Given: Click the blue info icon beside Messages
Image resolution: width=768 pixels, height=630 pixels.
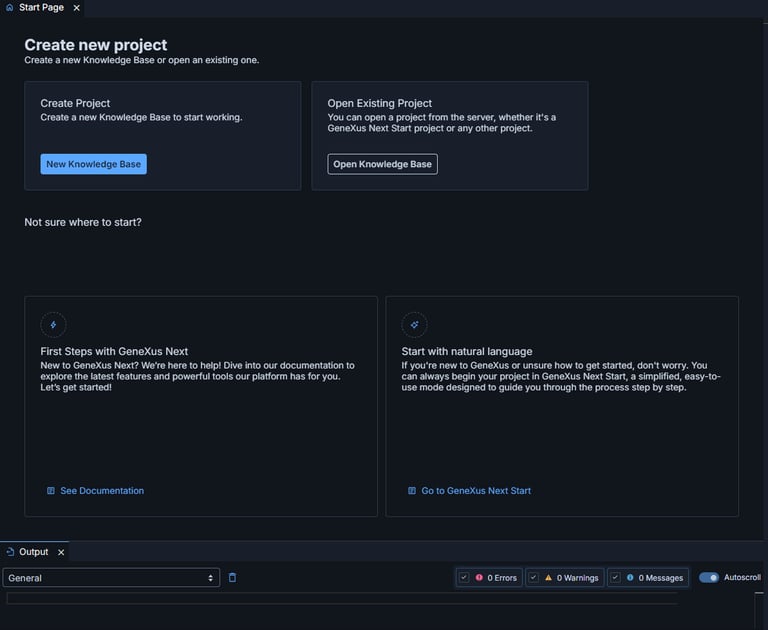Looking at the screenshot, I should click(x=630, y=578).
